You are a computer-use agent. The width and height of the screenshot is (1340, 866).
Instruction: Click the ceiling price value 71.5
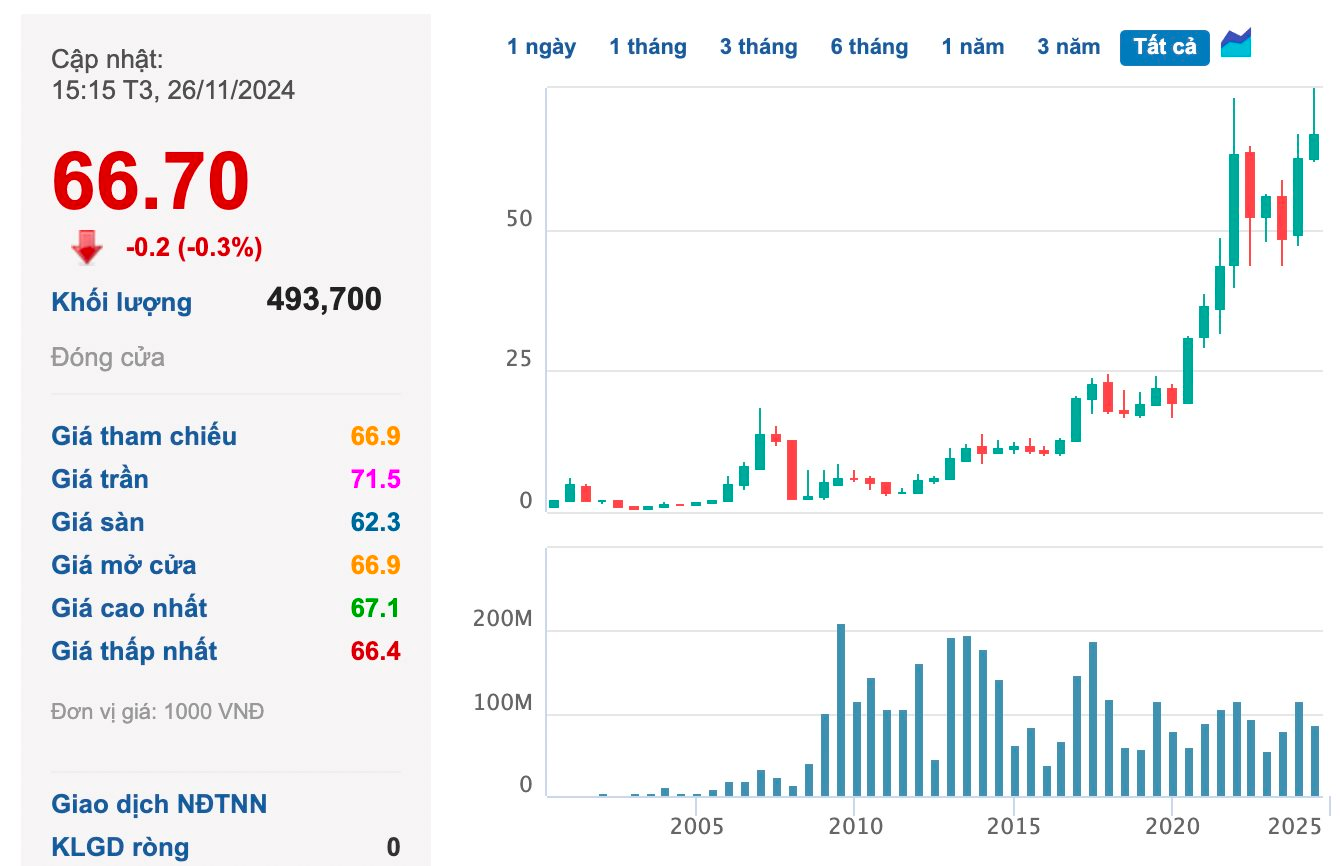click(375, 479)
